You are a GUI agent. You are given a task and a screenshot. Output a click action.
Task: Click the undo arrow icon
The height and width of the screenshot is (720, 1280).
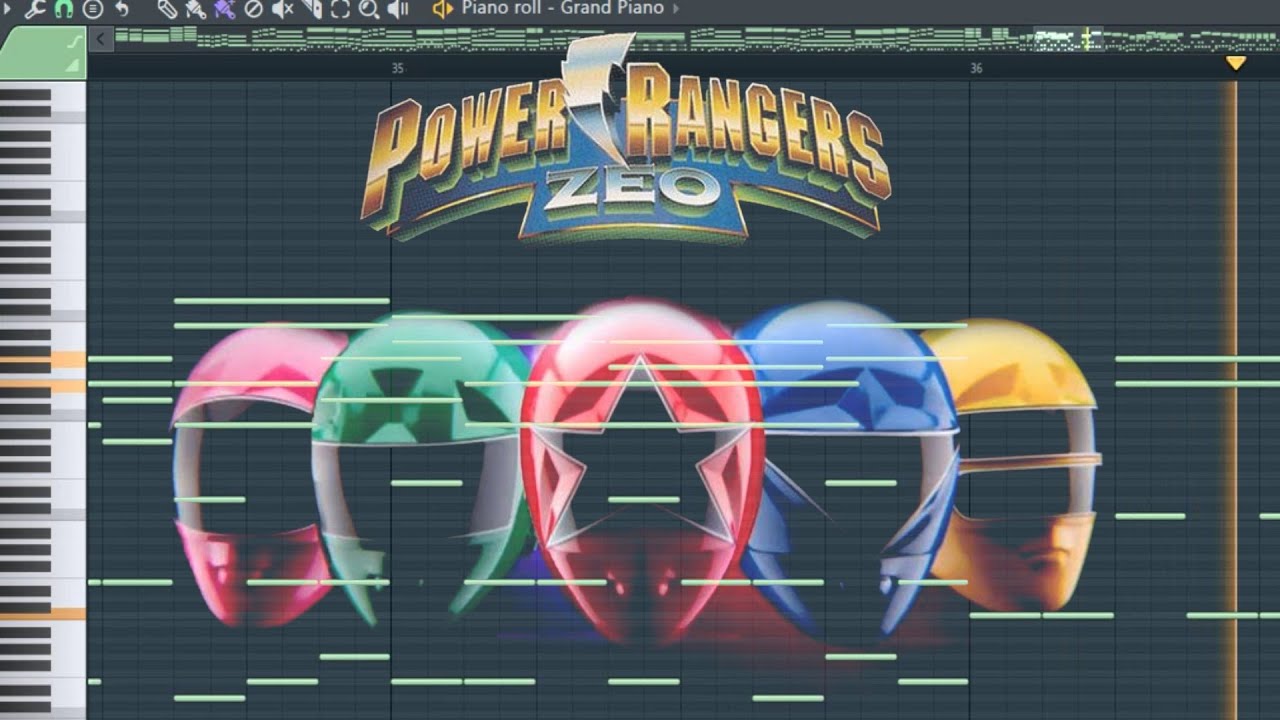(121, 9)
